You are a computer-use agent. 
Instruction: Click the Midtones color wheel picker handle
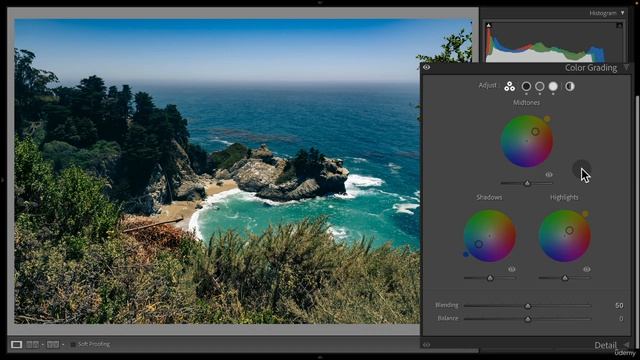click(535, 132)
